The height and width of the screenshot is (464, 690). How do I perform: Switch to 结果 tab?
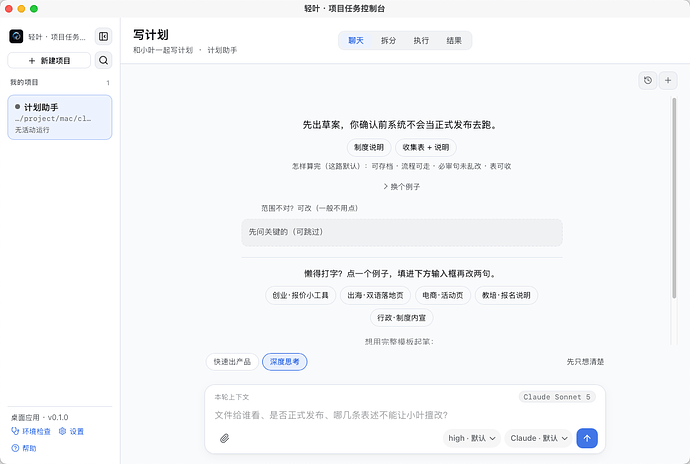point(454,41)
